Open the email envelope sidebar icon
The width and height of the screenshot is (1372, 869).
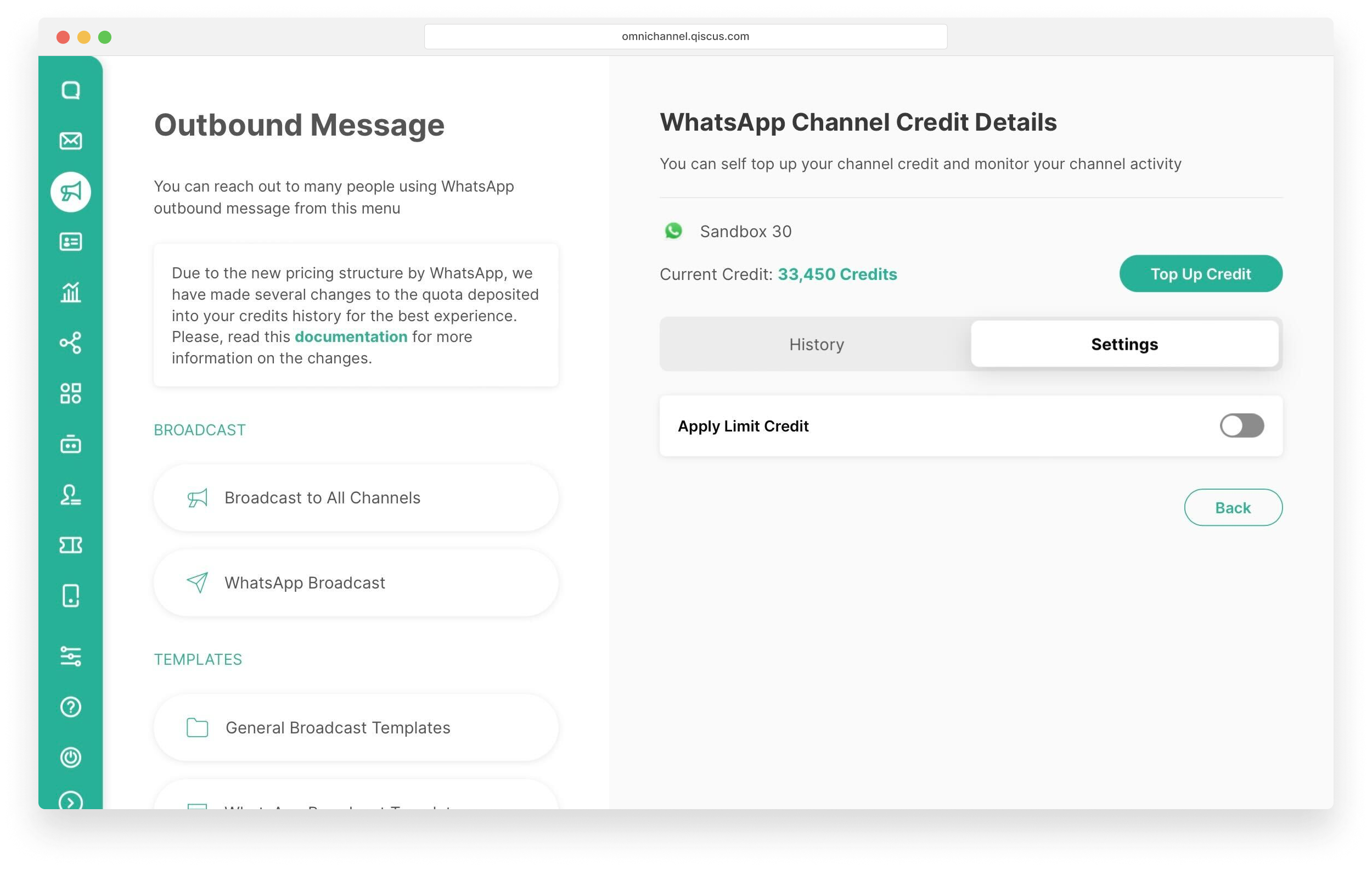click(71, 141)
